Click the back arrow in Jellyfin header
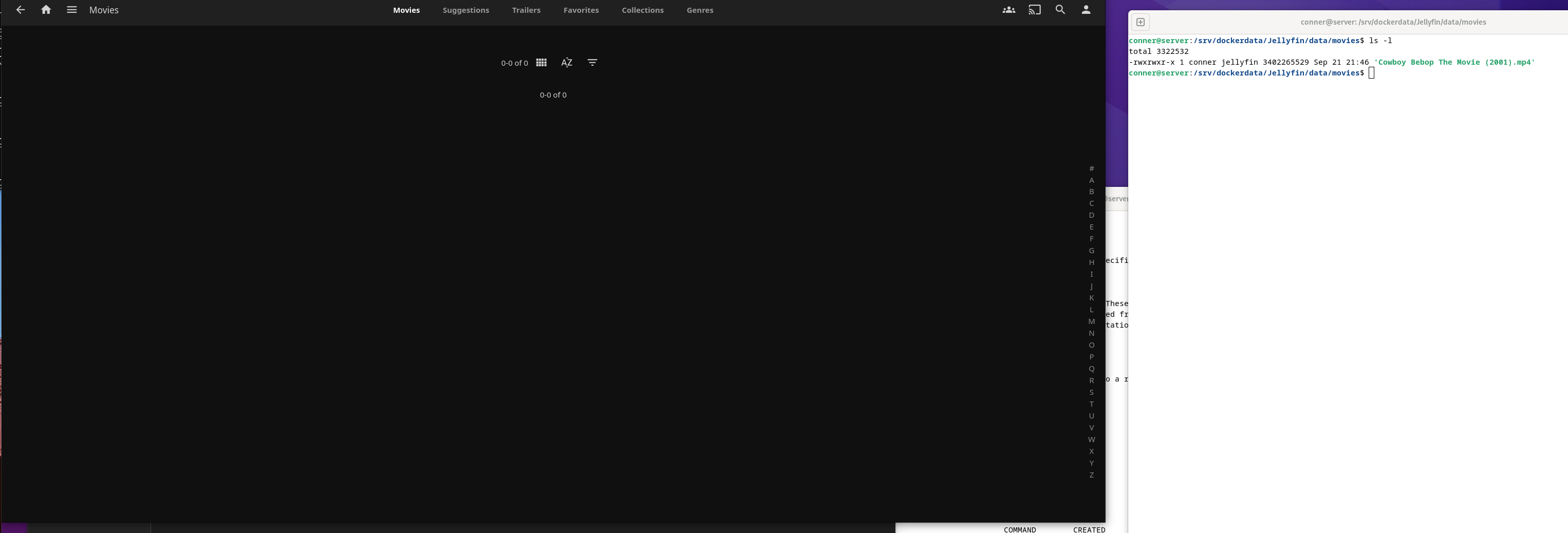1568x533 pixels. tap(21, 10)
